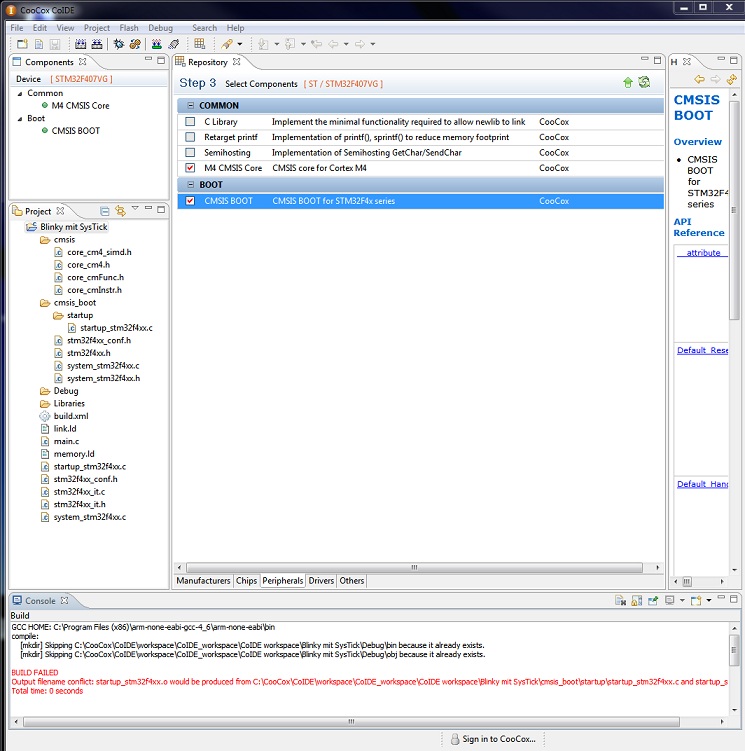Open the Default_Reset link in help
The height and width of the screenshot is (751, 745).
(x=702, y=350)
